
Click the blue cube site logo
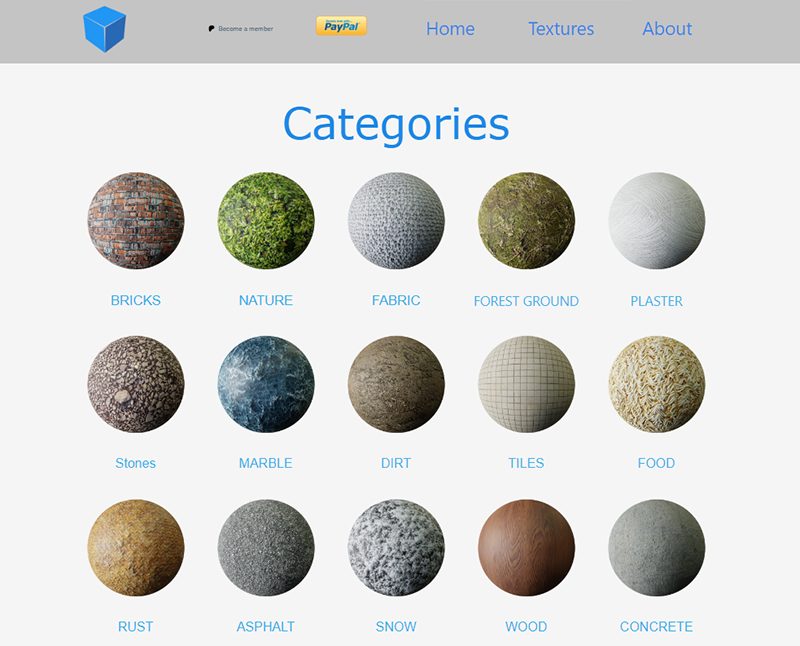[x=104, y=29]
